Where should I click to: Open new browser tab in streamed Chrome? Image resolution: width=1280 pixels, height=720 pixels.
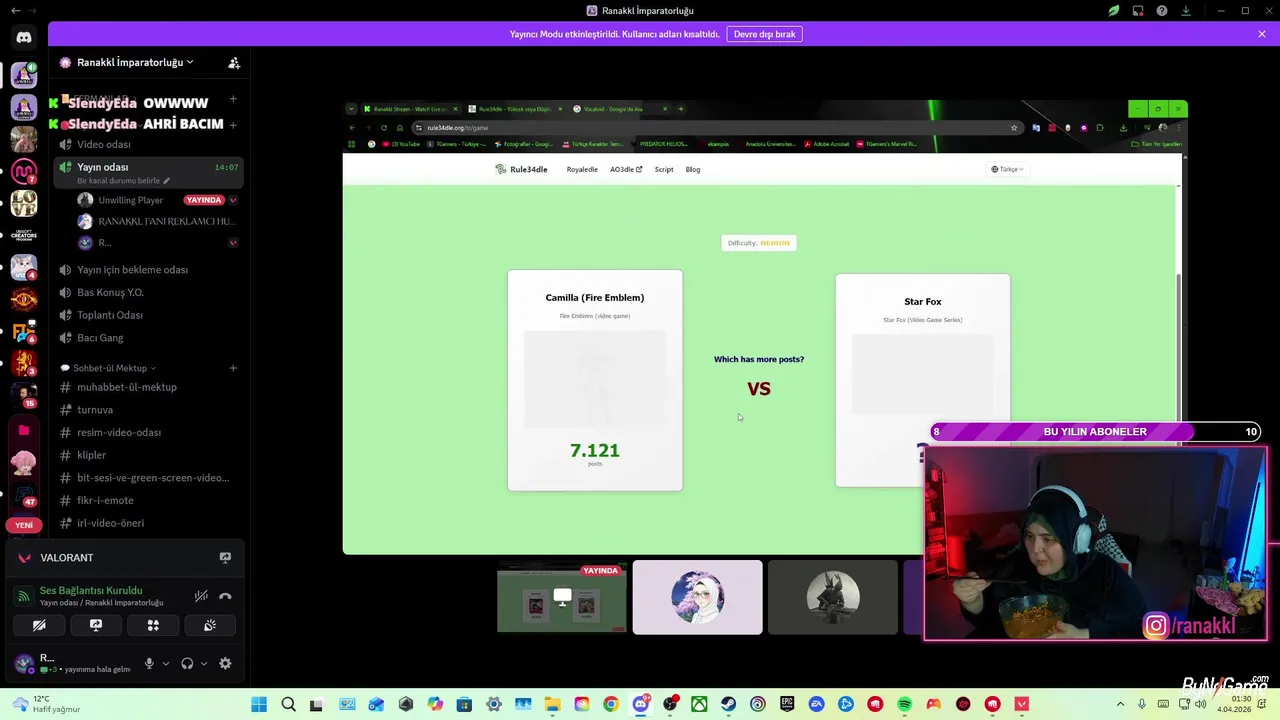click(681, 109)
